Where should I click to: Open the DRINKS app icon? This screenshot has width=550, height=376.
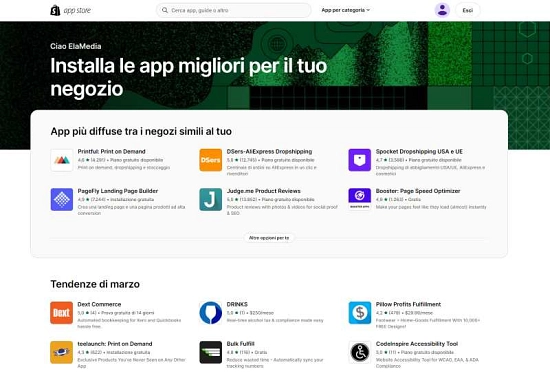point(210,313)
